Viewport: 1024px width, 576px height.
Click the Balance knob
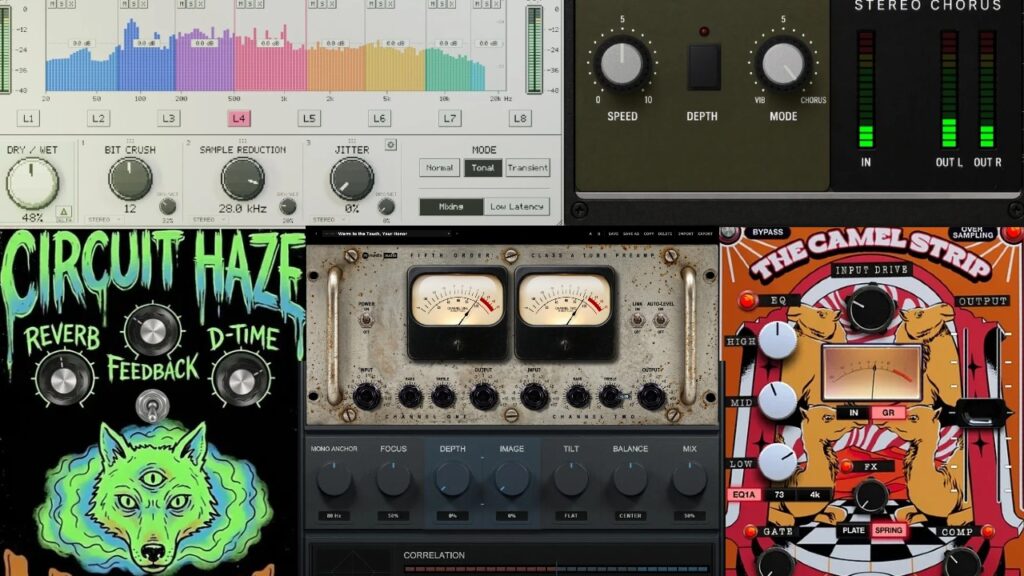point(630,479)
